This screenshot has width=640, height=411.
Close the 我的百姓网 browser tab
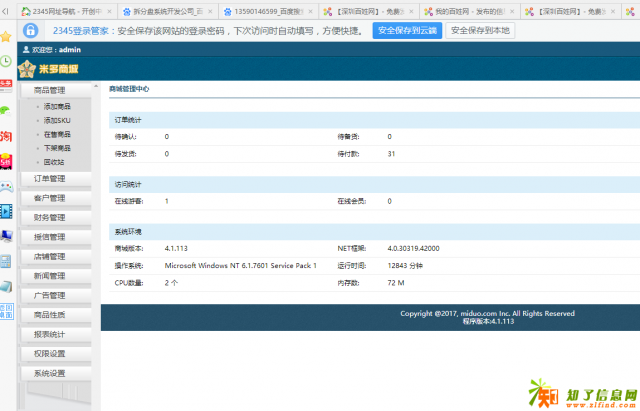pyautogui.click(x=513, y=10)
